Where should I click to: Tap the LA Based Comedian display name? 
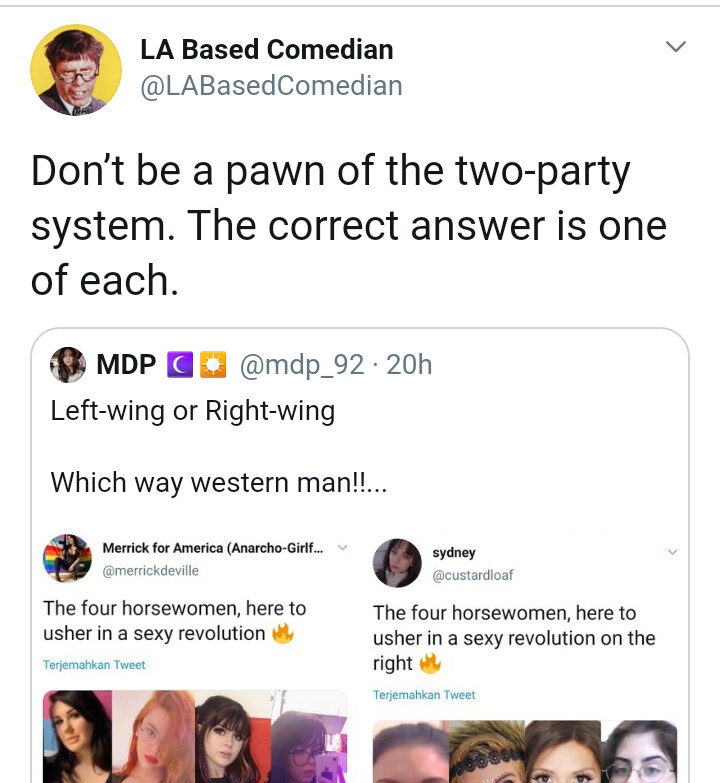267,49
